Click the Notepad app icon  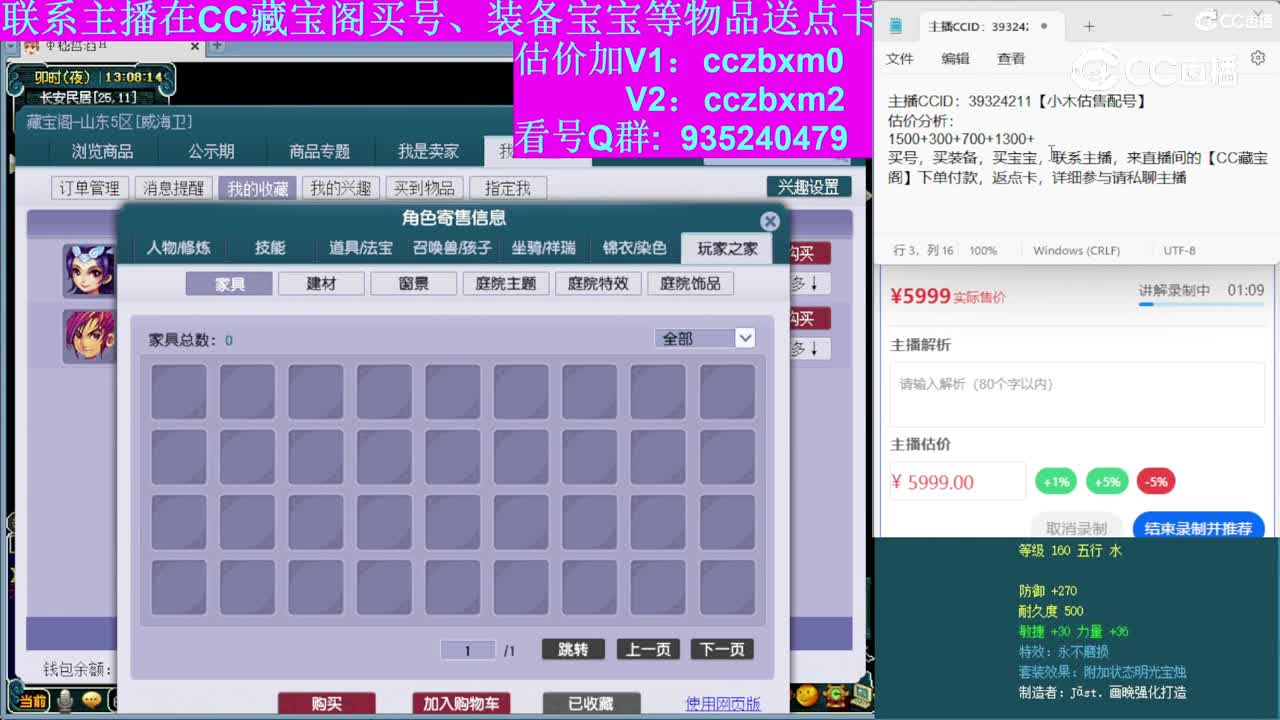(896, 26)
